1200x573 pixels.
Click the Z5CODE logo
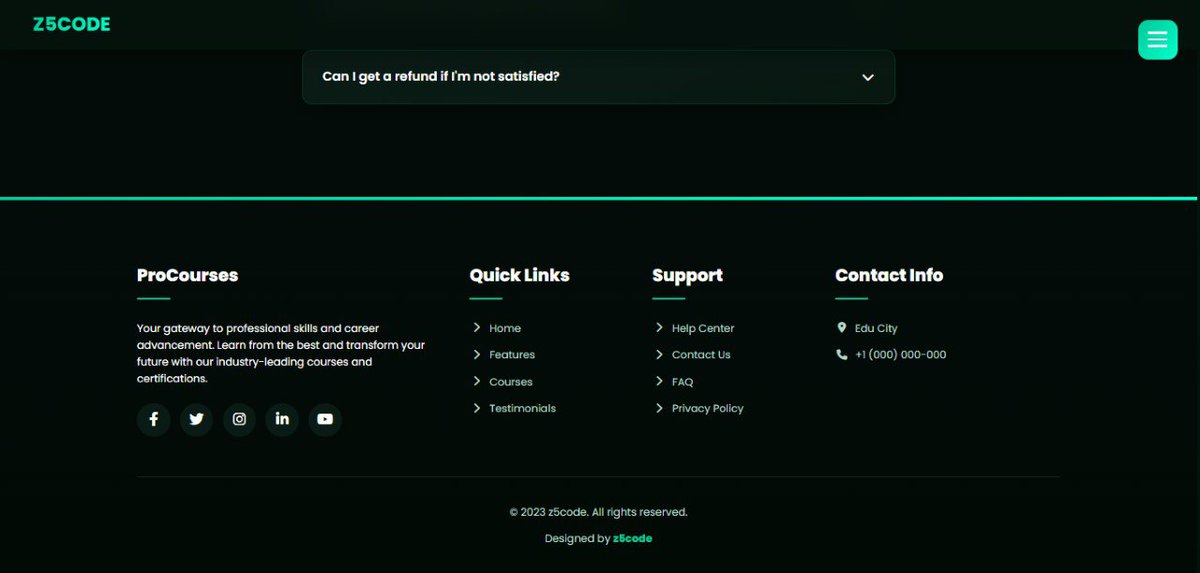[72, 25]
